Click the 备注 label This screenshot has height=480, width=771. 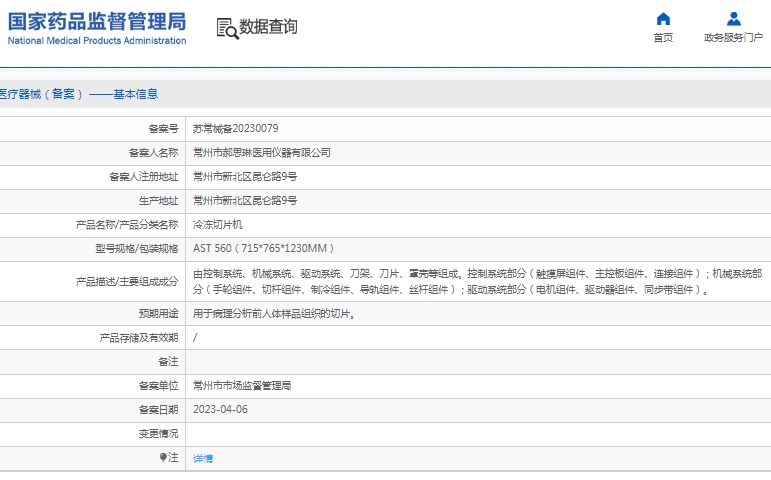(x=168, y=361)
